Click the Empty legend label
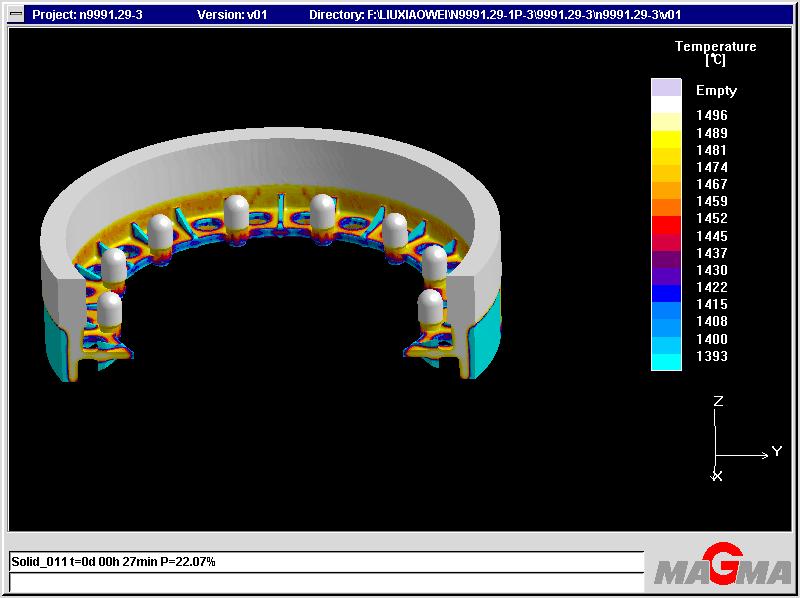Image resolution: width=800 pixels, height=598 pixels. [716, 91]
